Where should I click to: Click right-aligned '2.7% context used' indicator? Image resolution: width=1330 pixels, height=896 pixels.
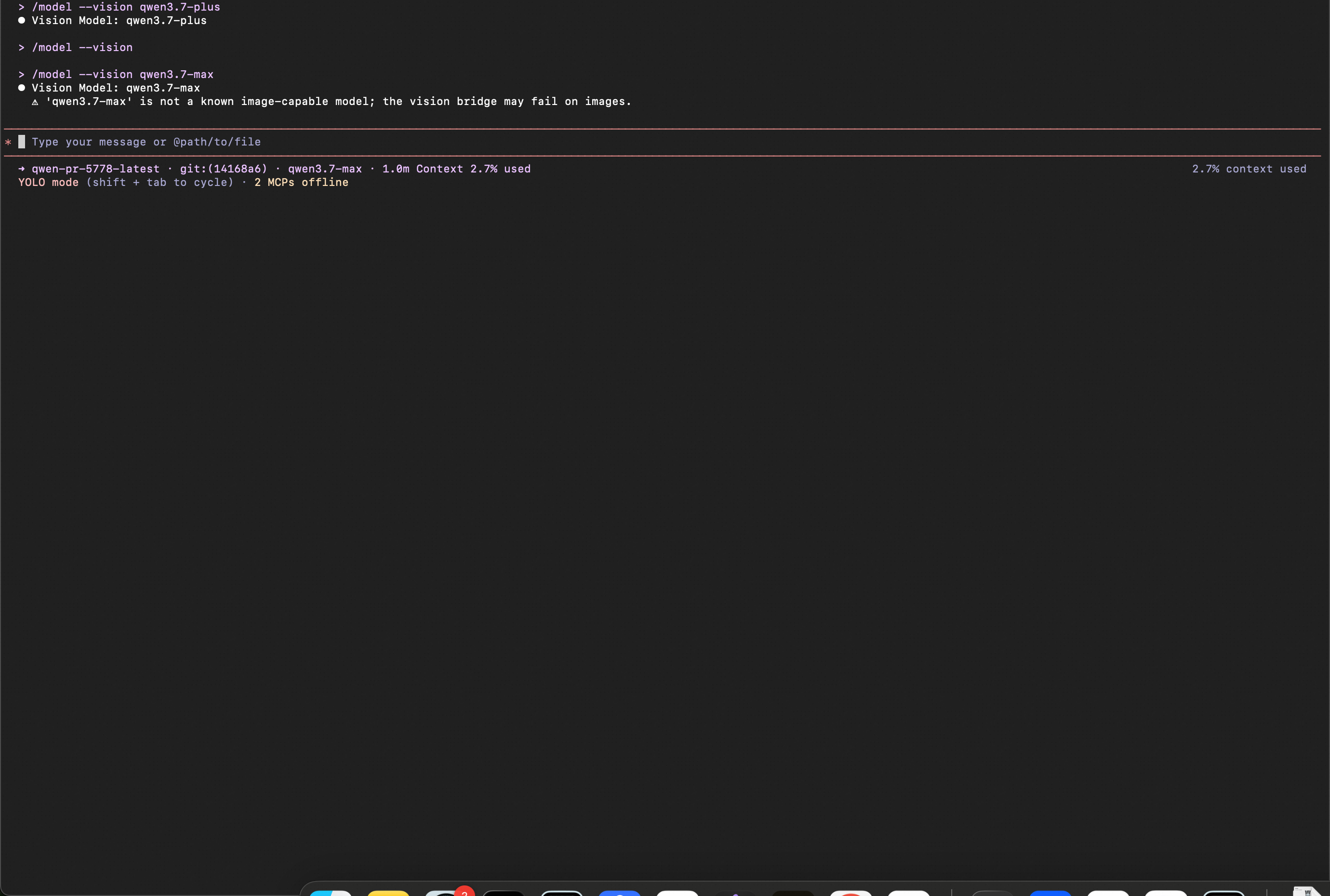[1249, 169]
